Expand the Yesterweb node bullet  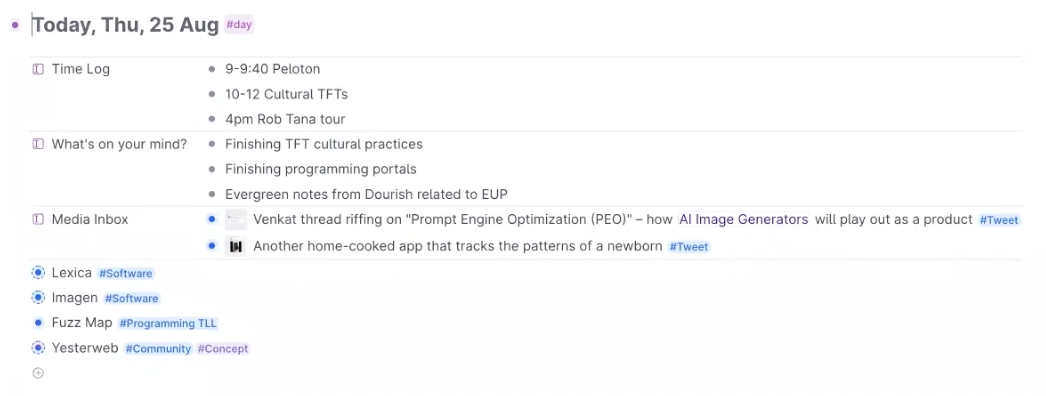pyautogui.click(x=38, y=348)
